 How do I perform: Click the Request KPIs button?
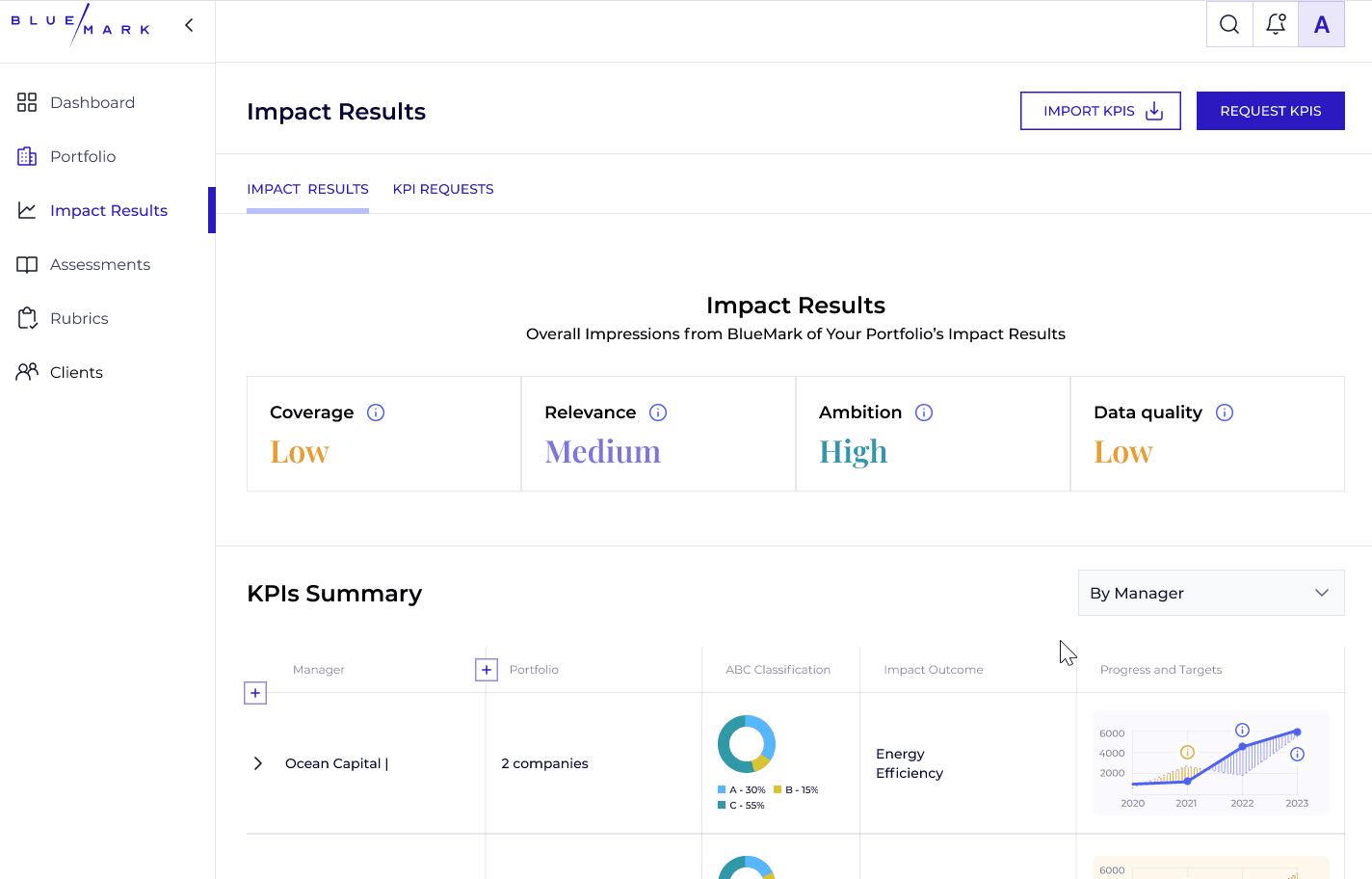point(1270,111)
